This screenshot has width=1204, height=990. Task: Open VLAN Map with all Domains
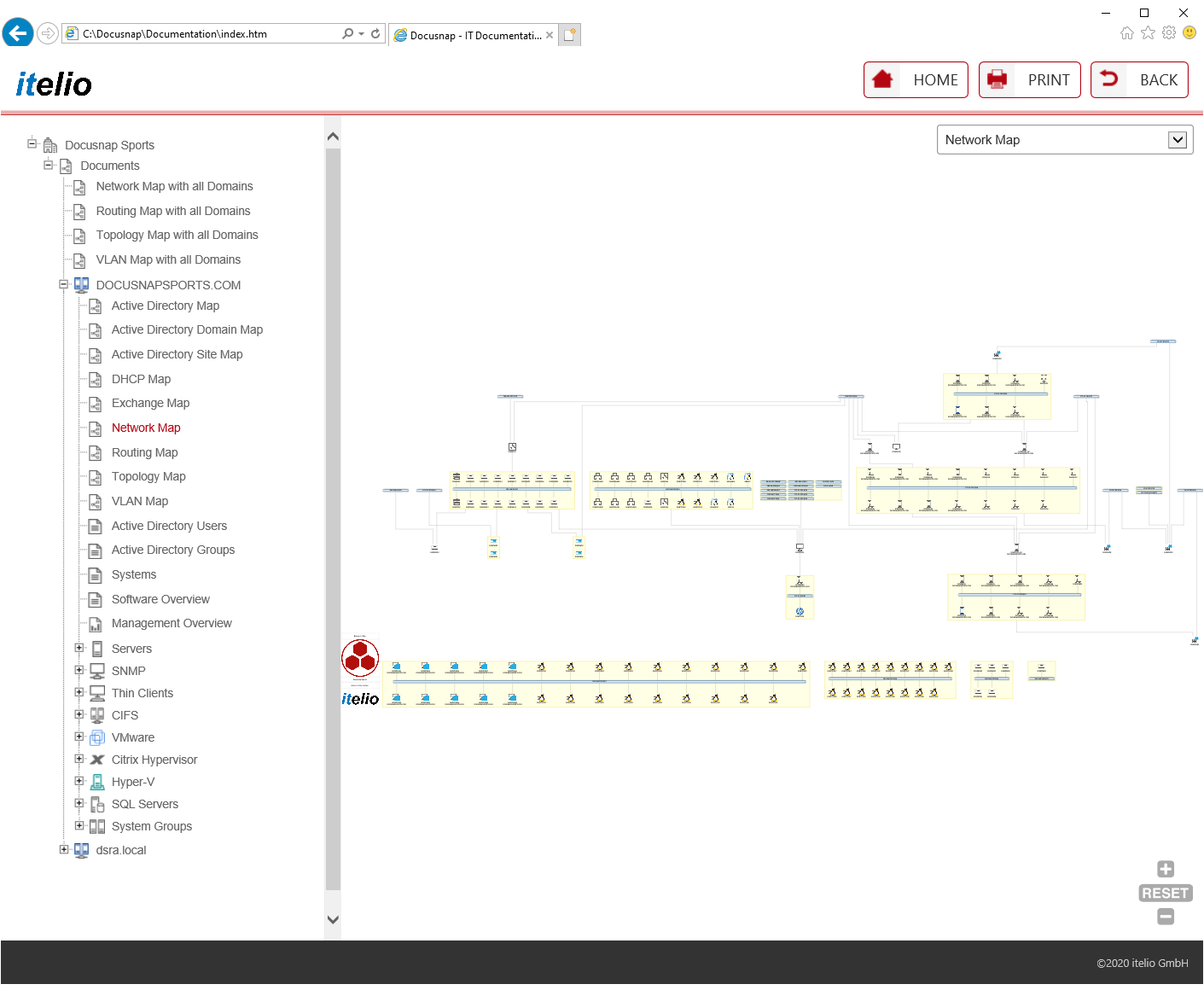[x=168, y=259]
